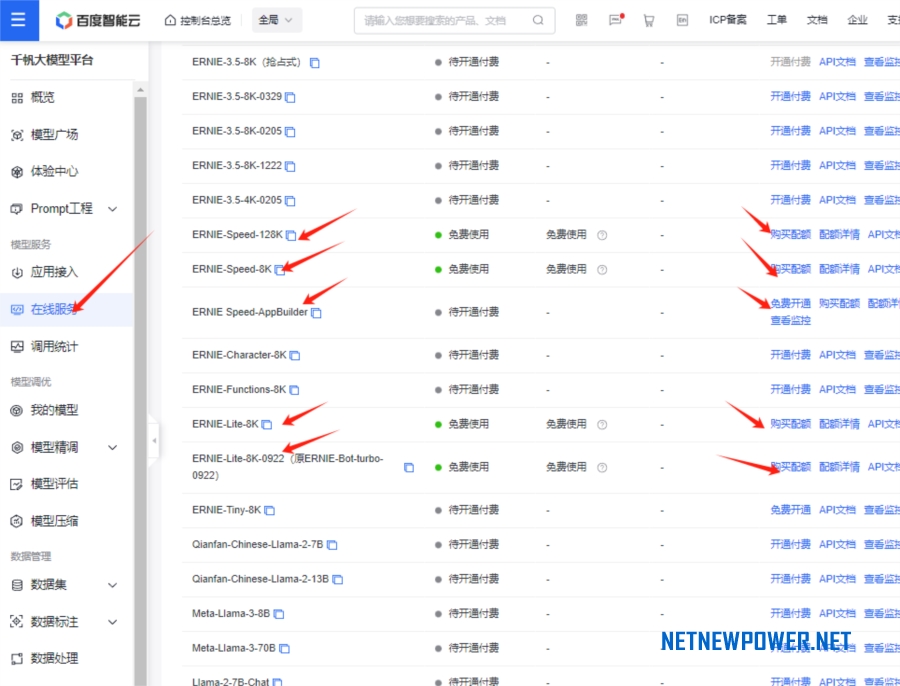Show help for ERNIE-Speed-128K free usage
This screenshot has width=900, height=686.
click(x=602, y=235)
